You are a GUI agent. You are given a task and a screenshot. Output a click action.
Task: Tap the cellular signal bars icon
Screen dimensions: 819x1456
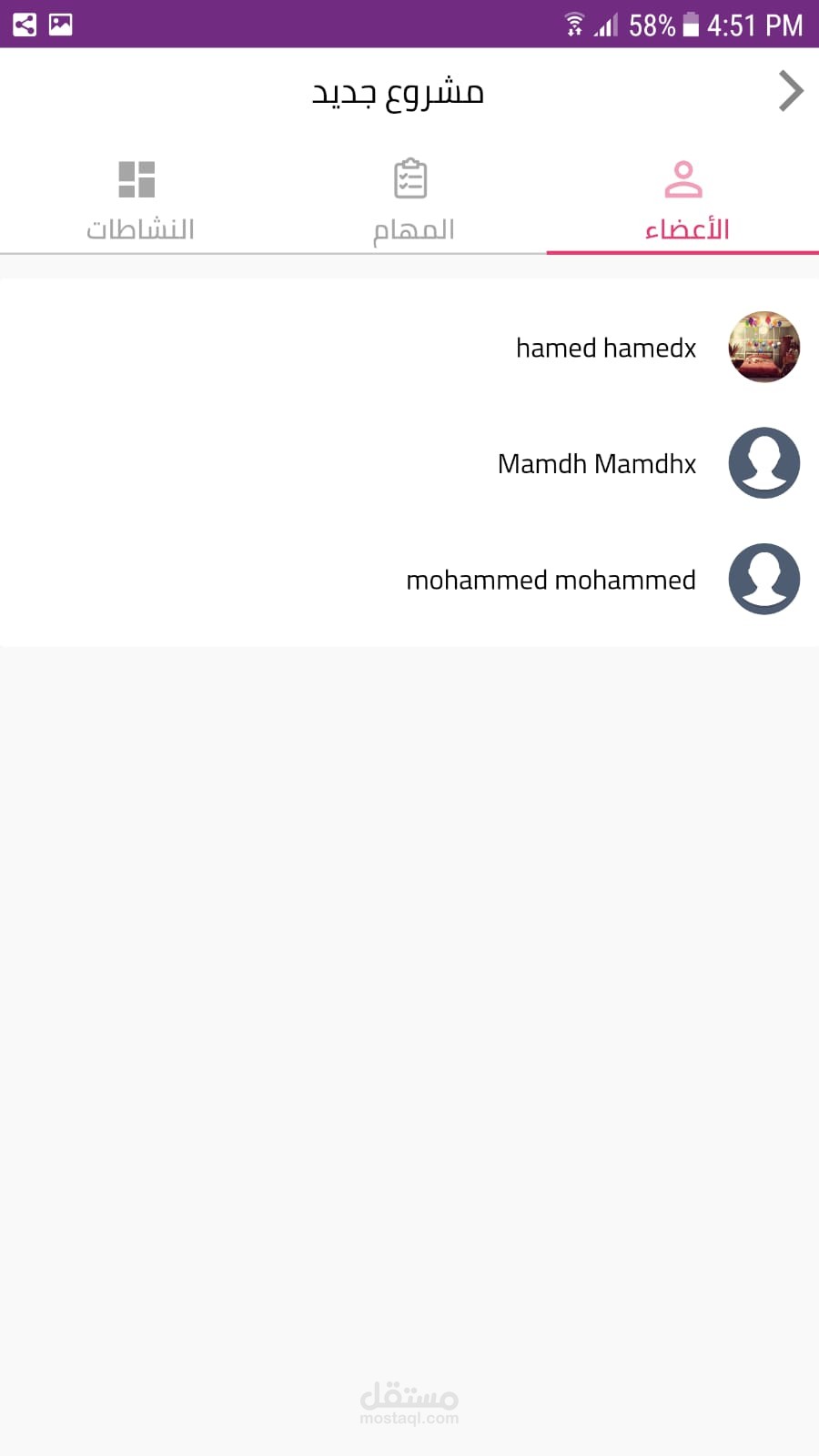606,25
